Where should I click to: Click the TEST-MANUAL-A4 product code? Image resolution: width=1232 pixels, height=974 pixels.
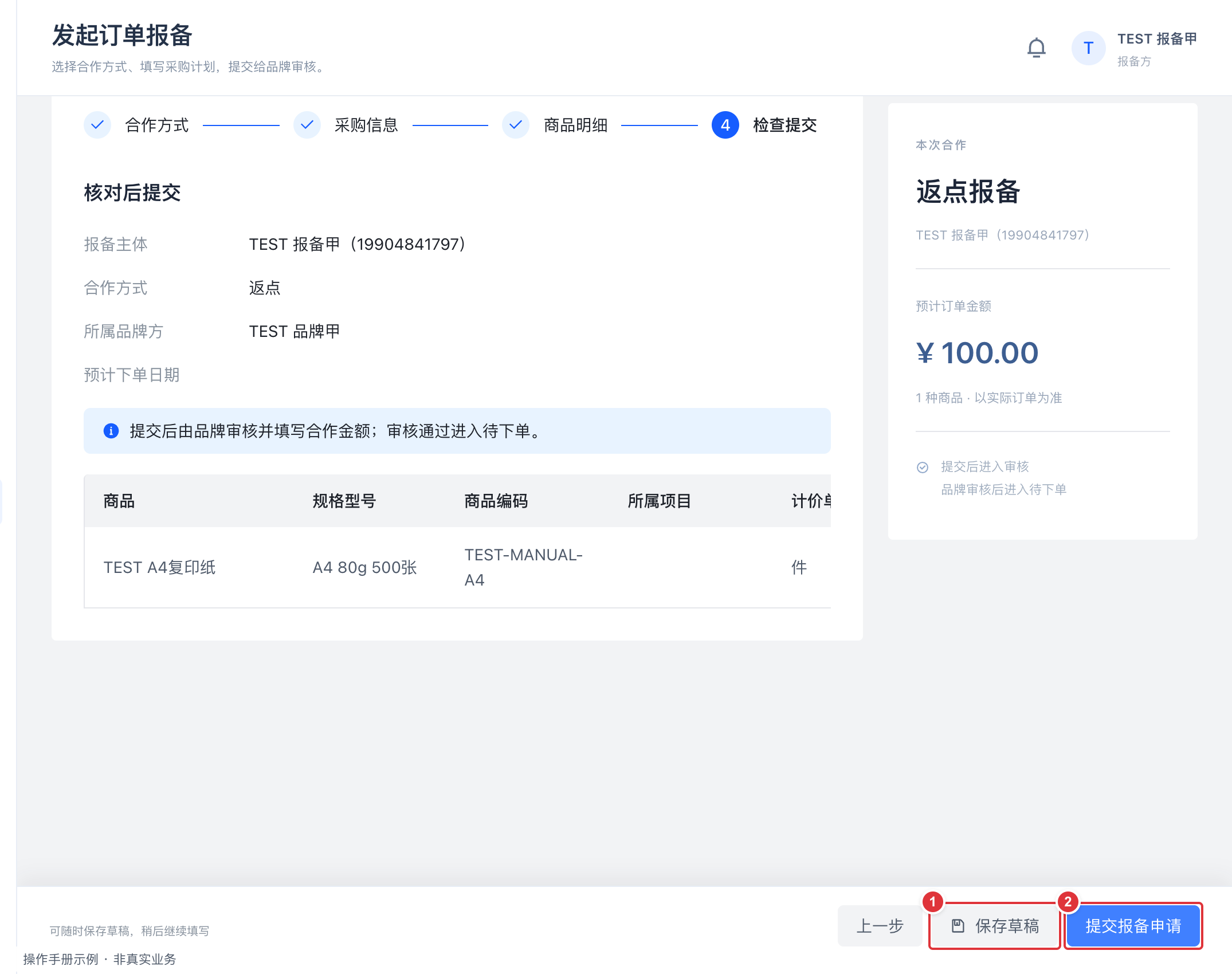(523, 567)
